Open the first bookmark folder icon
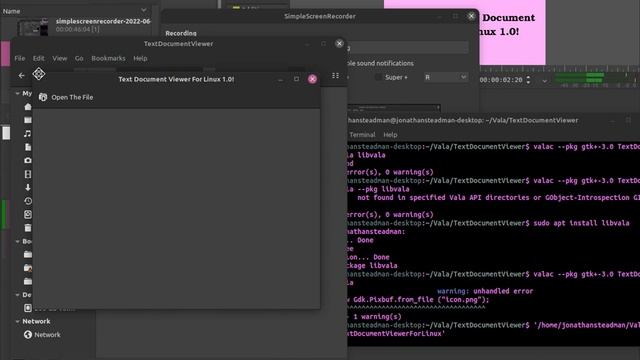 [x=27, y=254]
